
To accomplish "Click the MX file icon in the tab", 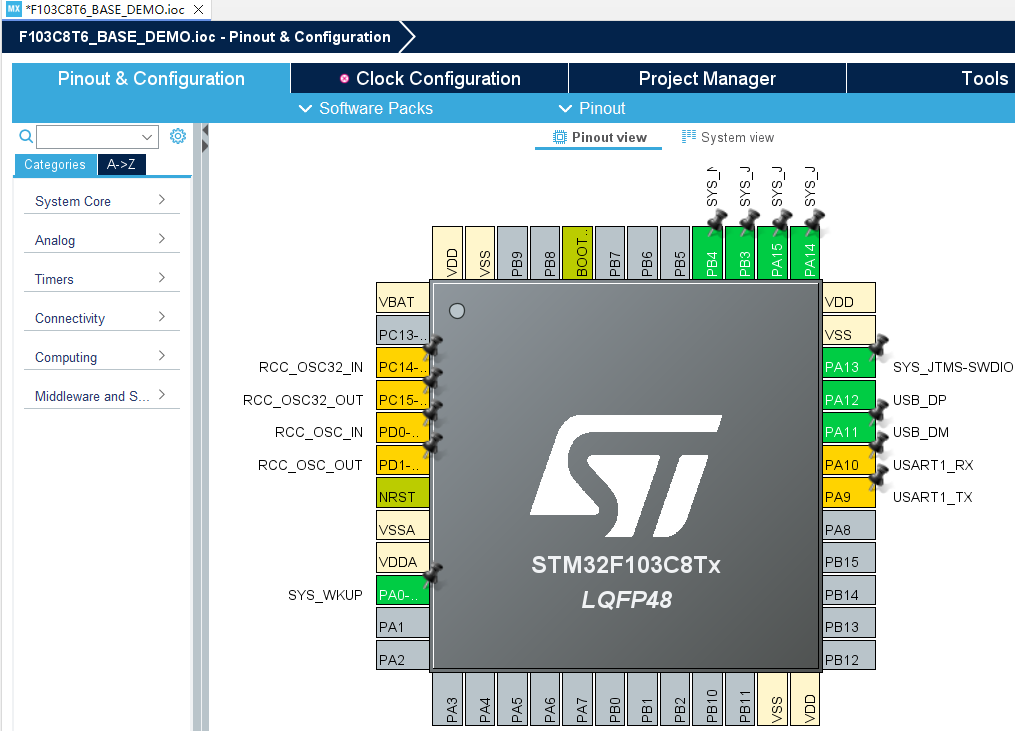I will click(x=14, y=9).
